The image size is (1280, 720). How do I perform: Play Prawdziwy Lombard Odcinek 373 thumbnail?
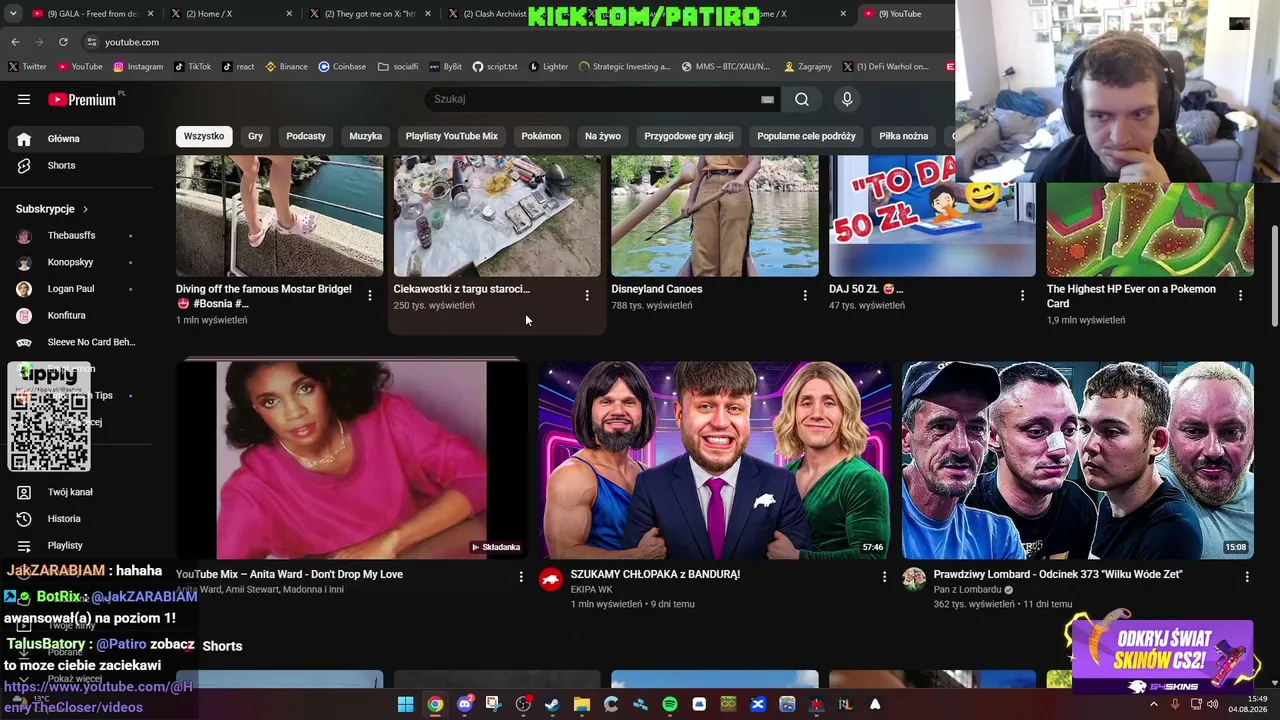(1077, 460)
